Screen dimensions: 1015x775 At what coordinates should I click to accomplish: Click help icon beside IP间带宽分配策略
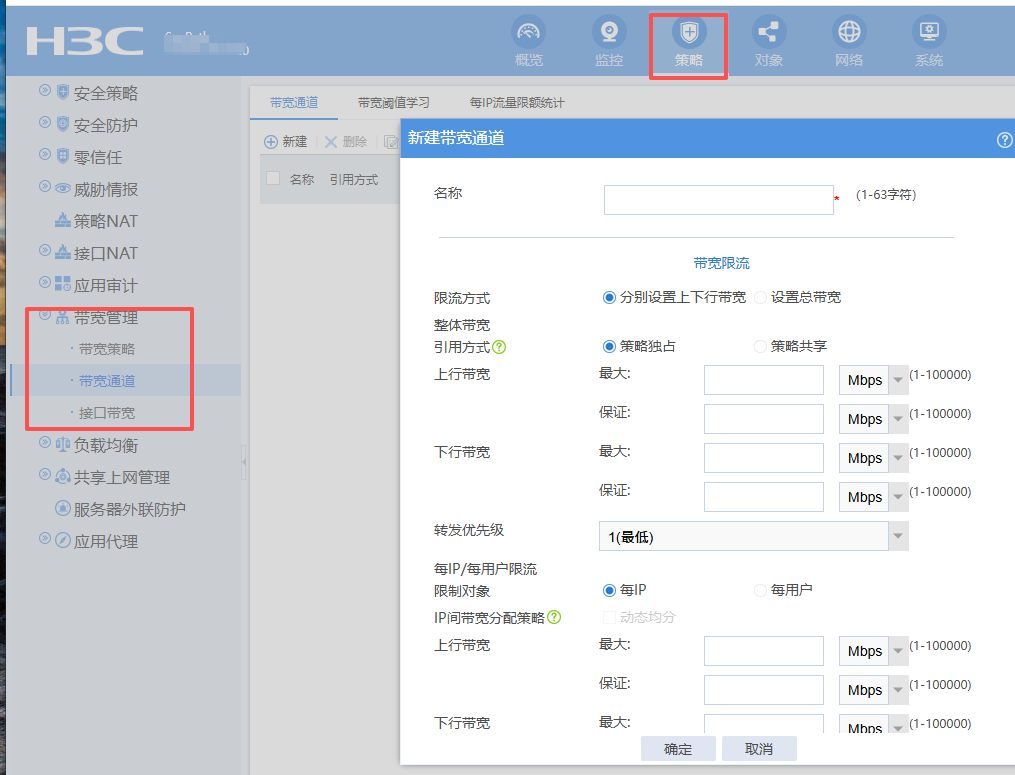554,618
